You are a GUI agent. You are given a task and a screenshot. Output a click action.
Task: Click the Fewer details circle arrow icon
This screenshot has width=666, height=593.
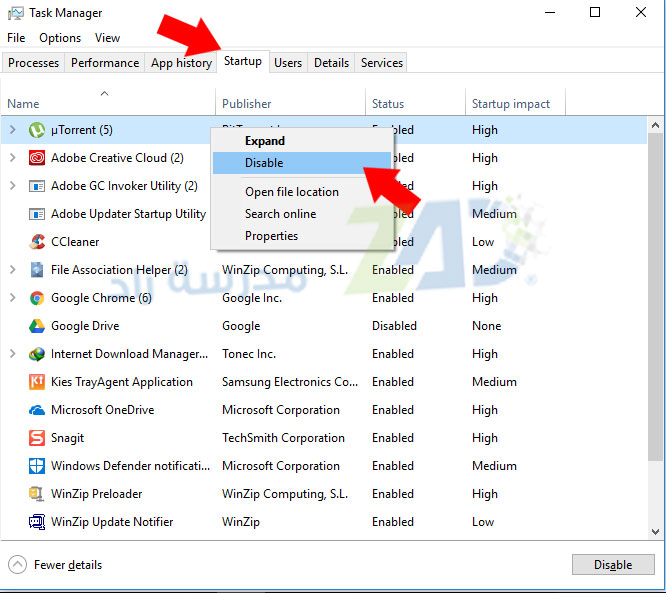tap(17, 565)
